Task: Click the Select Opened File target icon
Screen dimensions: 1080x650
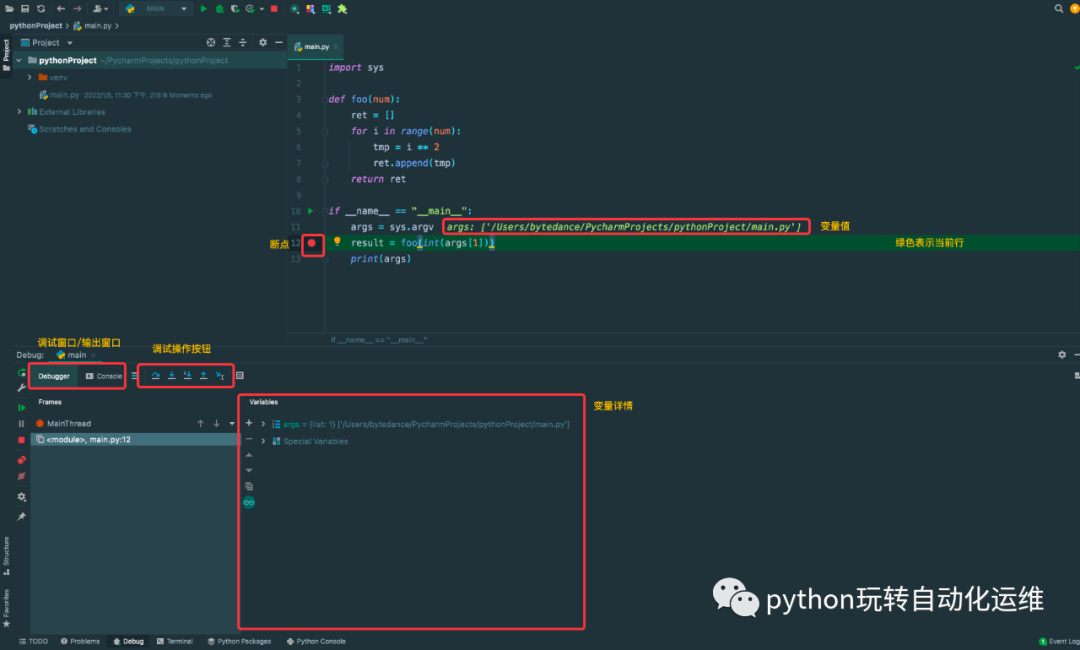Action: [211, 43]
